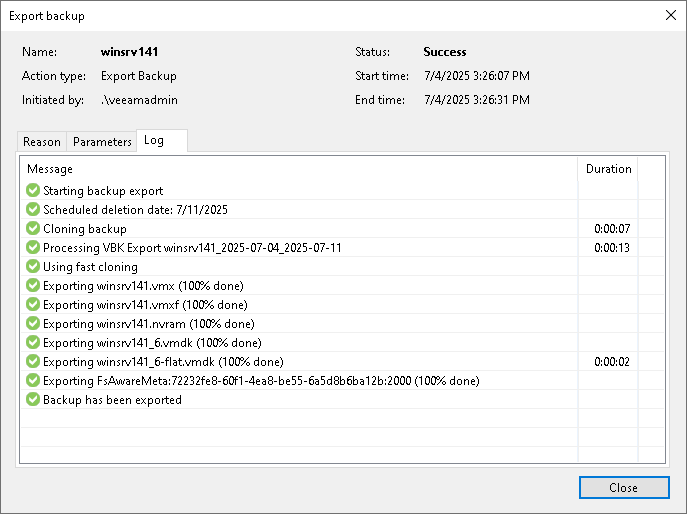Switch to the Reason tab
The height and width of the screenshot is (514, 687).
coord(42,142)
